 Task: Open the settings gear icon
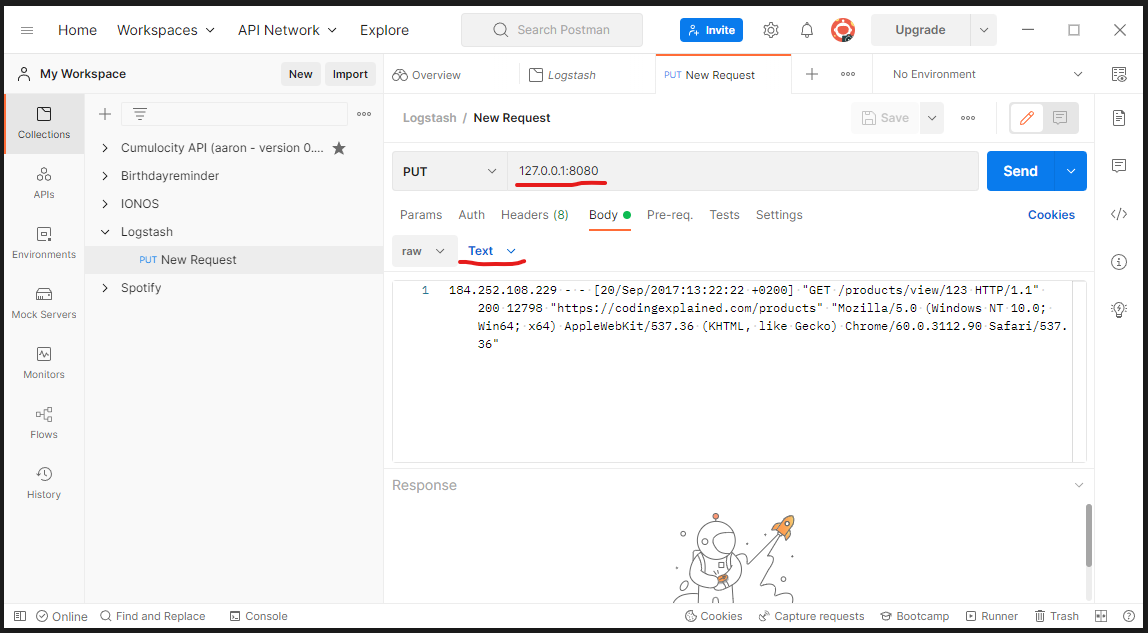coord(771,30)
